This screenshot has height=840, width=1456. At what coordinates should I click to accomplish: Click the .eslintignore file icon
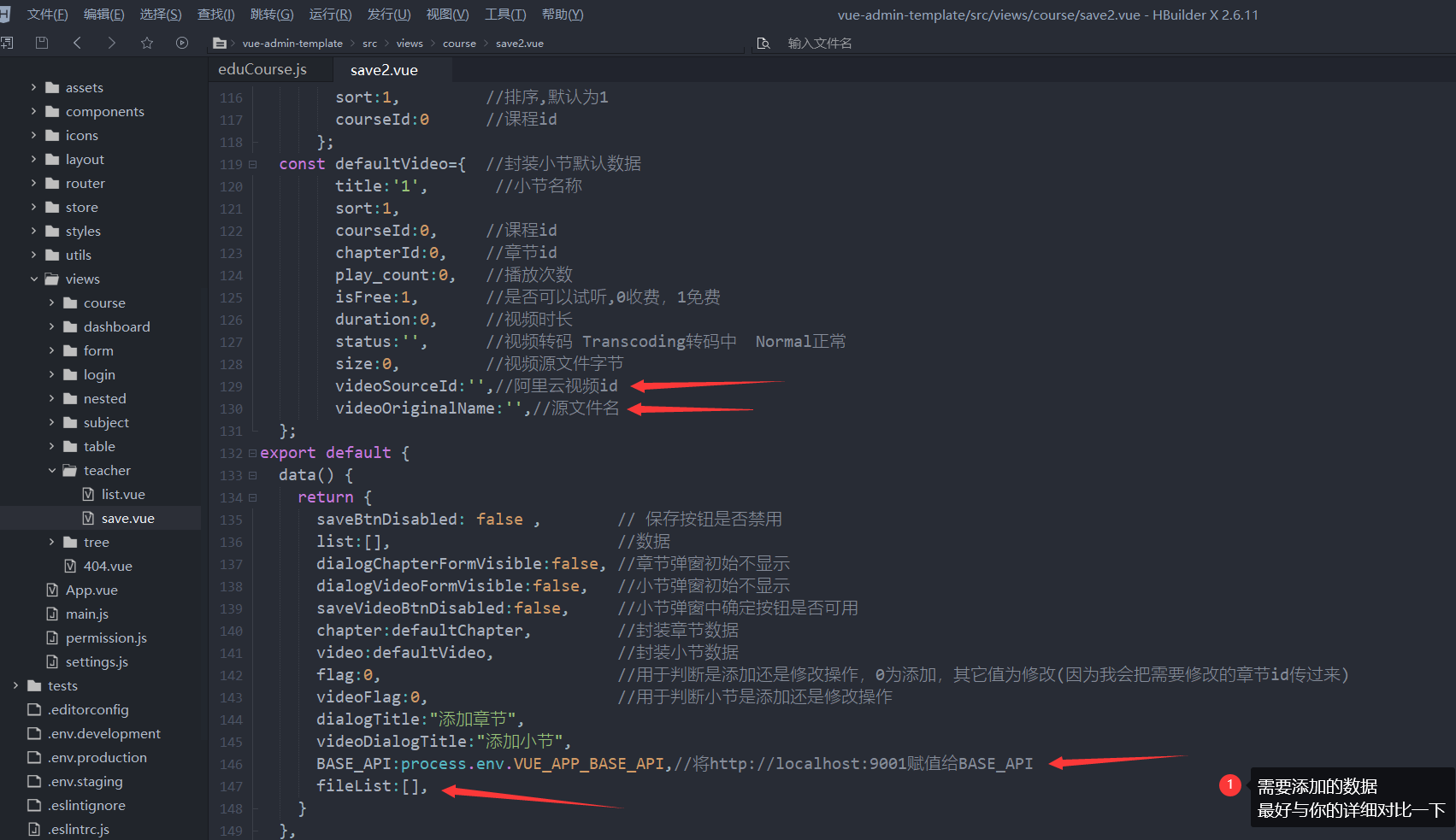tap(34, 805)
